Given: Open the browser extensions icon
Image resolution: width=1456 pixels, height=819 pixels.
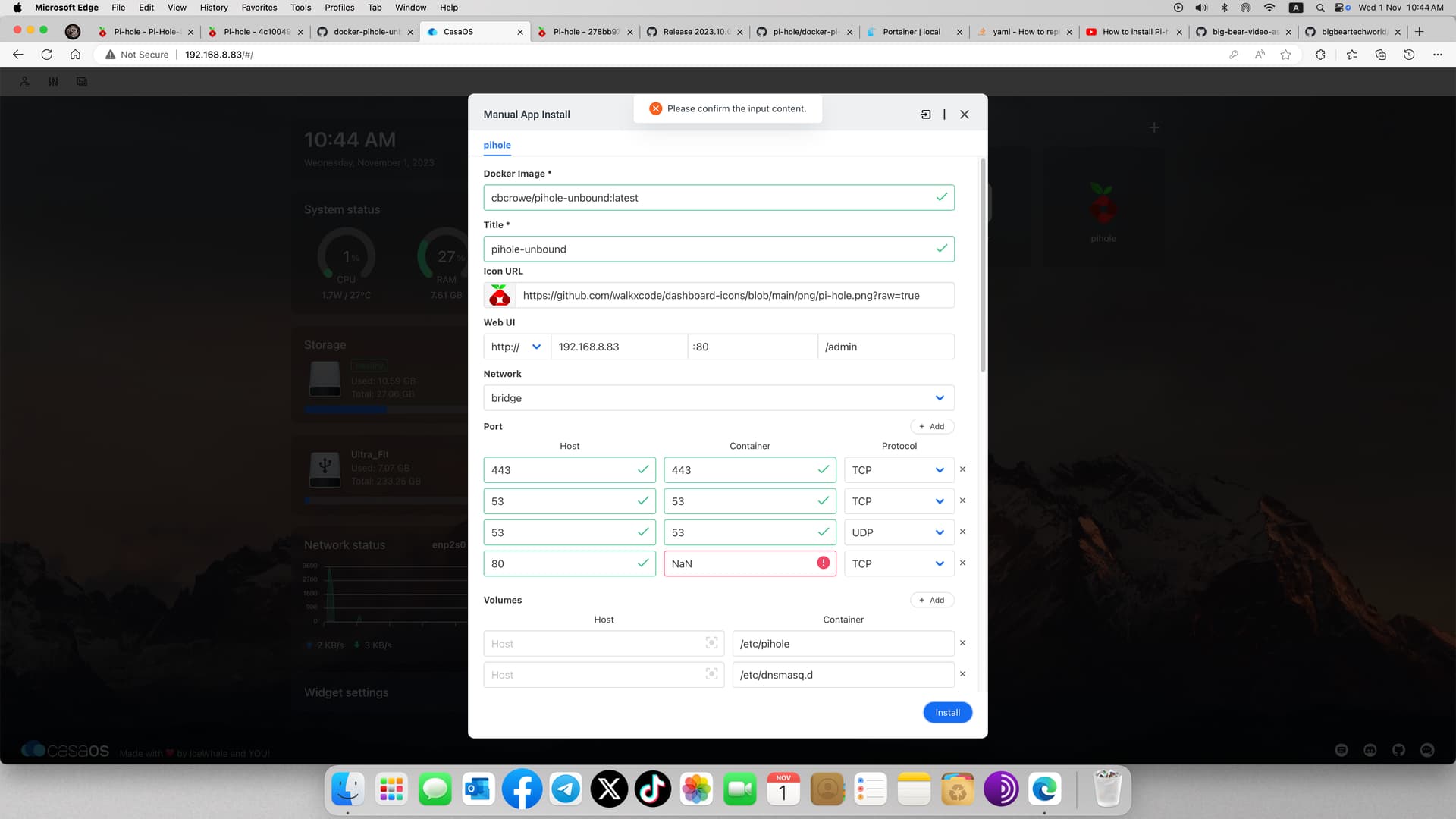Looking at the screenshot, I should point(1320,55).
